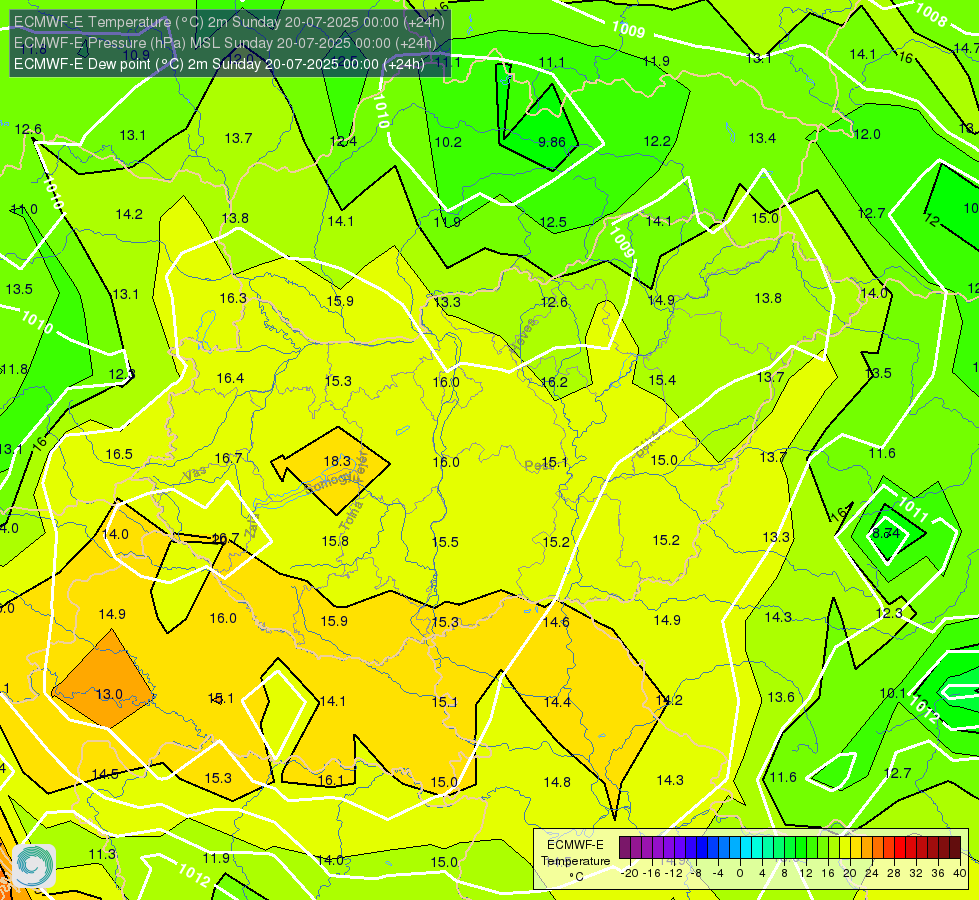Click the 9.86 dew point value
Viewport: 979px width, 900px height.
coord(552,142)
